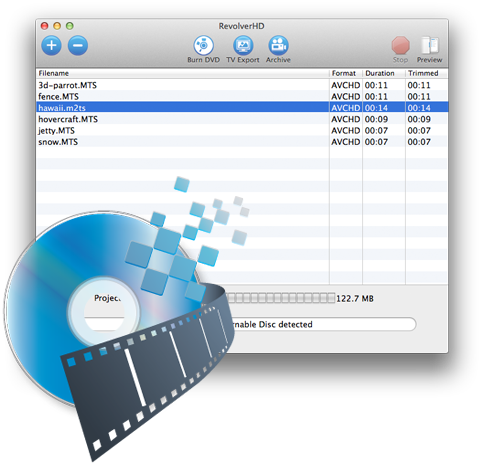The width and height of the screenshot is (480, 466).
Task: Click the Disc detected status field
Action: 322,324
